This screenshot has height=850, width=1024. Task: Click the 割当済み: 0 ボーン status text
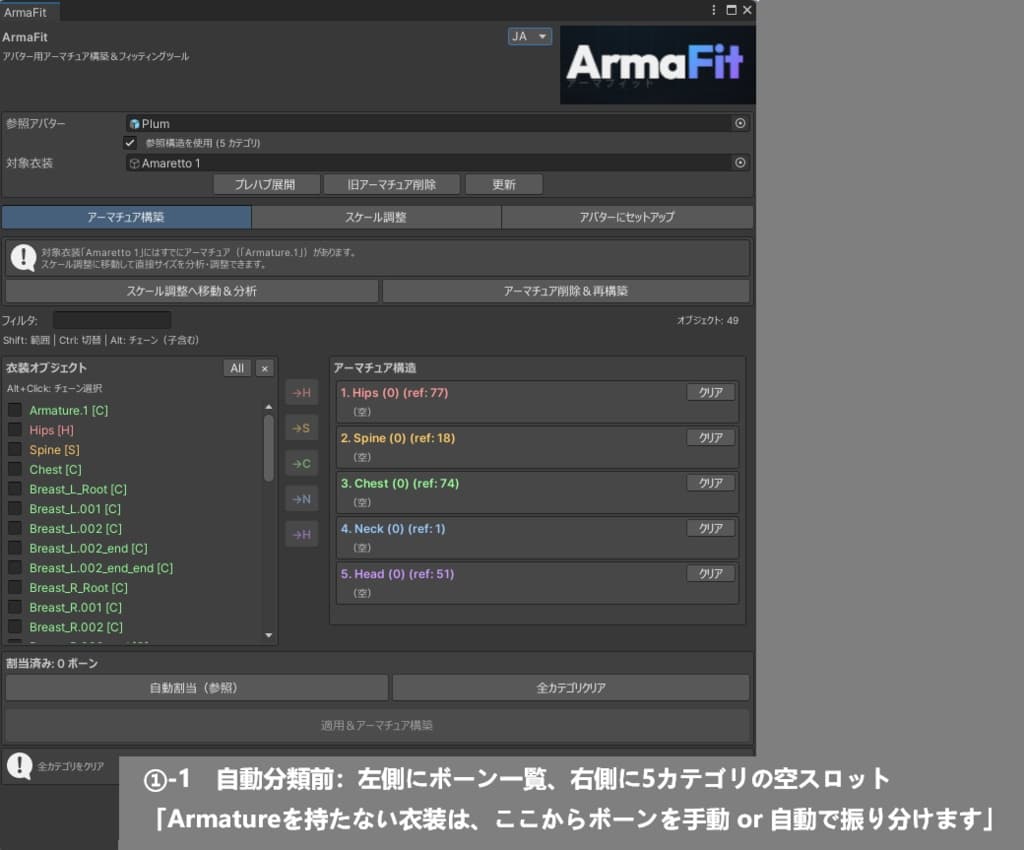[52, 663]
